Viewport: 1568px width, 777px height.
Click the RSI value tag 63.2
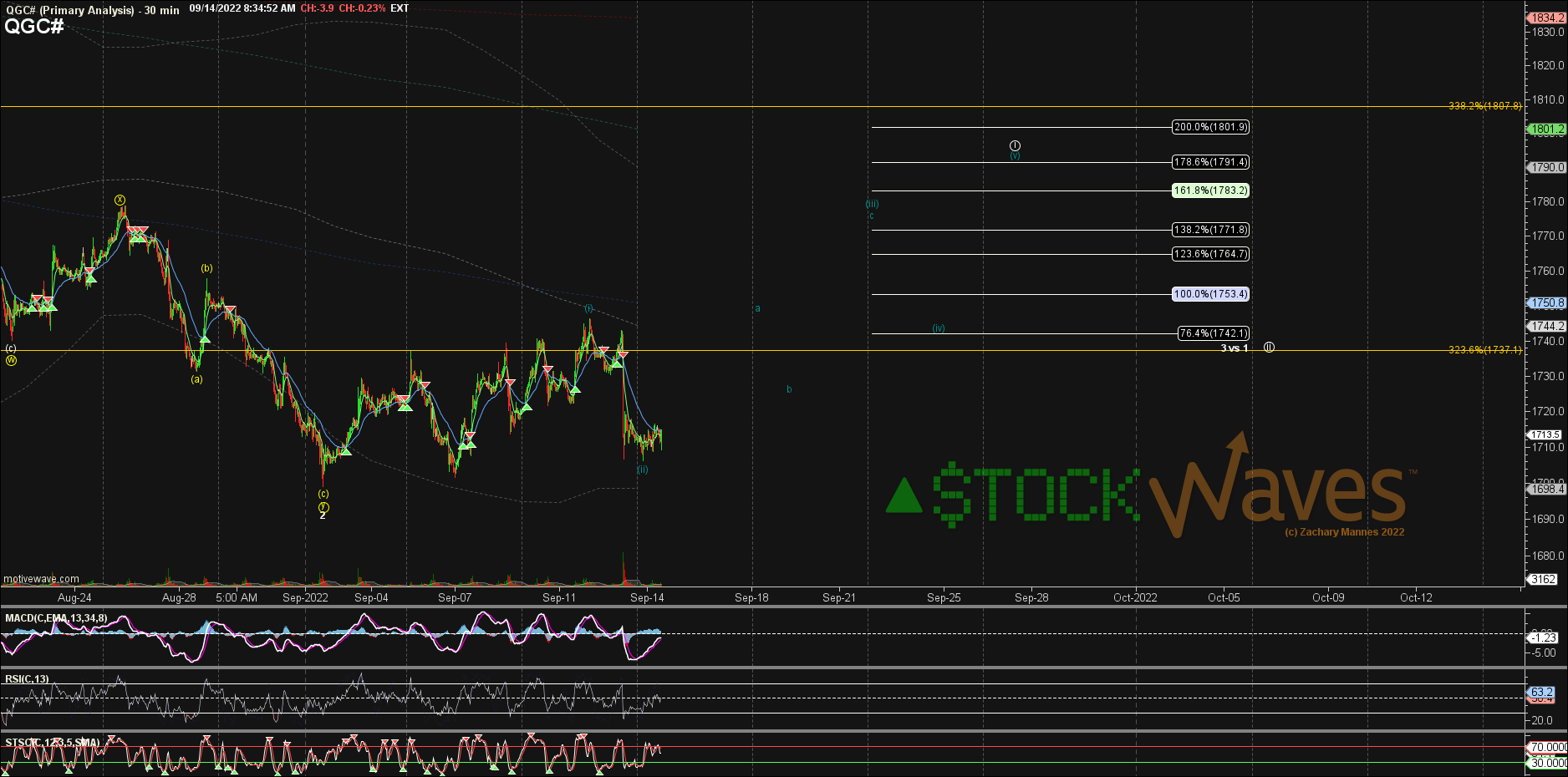[x=1542, y=692]
